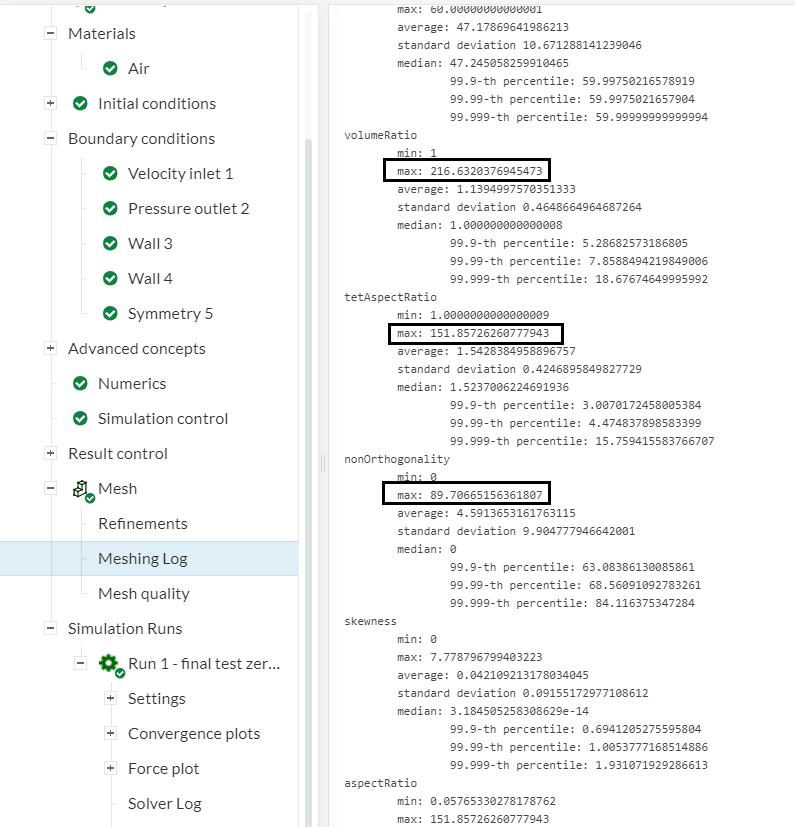
Task: Open the Symmetry 5 boundary condition
Action: point(170,314)
